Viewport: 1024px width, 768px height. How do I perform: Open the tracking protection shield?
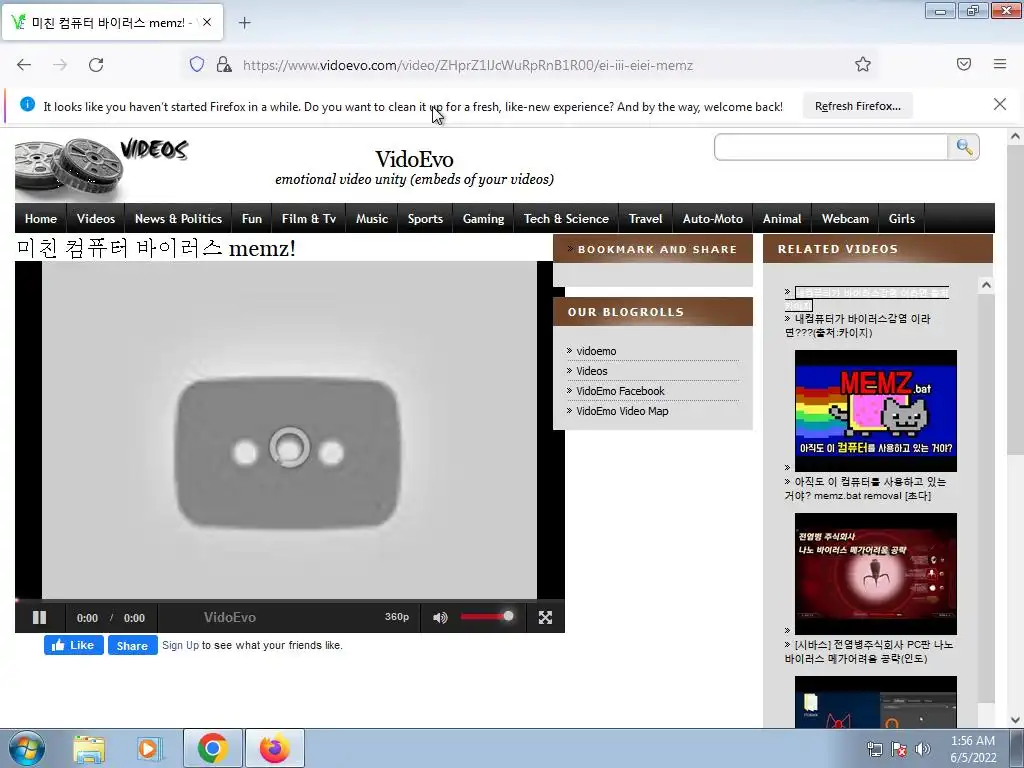point(197,64)
